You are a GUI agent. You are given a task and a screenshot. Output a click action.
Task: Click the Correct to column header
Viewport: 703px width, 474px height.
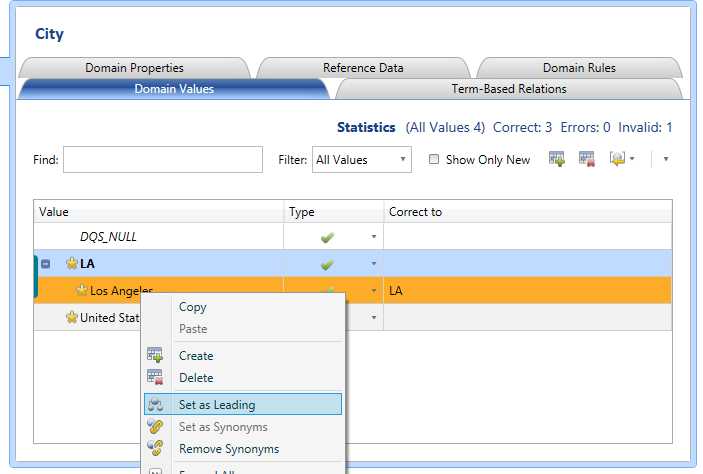[528, 212]
